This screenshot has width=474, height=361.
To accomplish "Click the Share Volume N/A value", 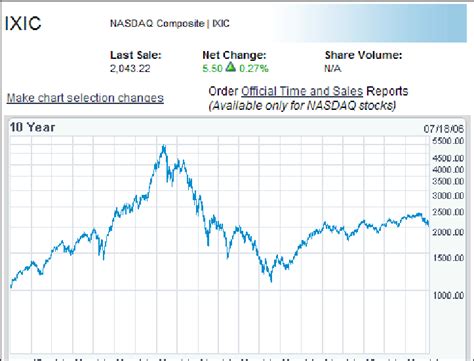I will tap(333, 68).
